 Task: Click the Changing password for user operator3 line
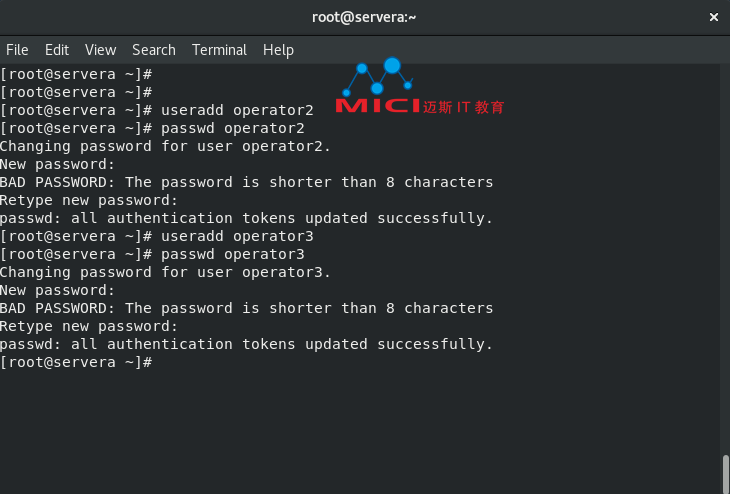165,272
